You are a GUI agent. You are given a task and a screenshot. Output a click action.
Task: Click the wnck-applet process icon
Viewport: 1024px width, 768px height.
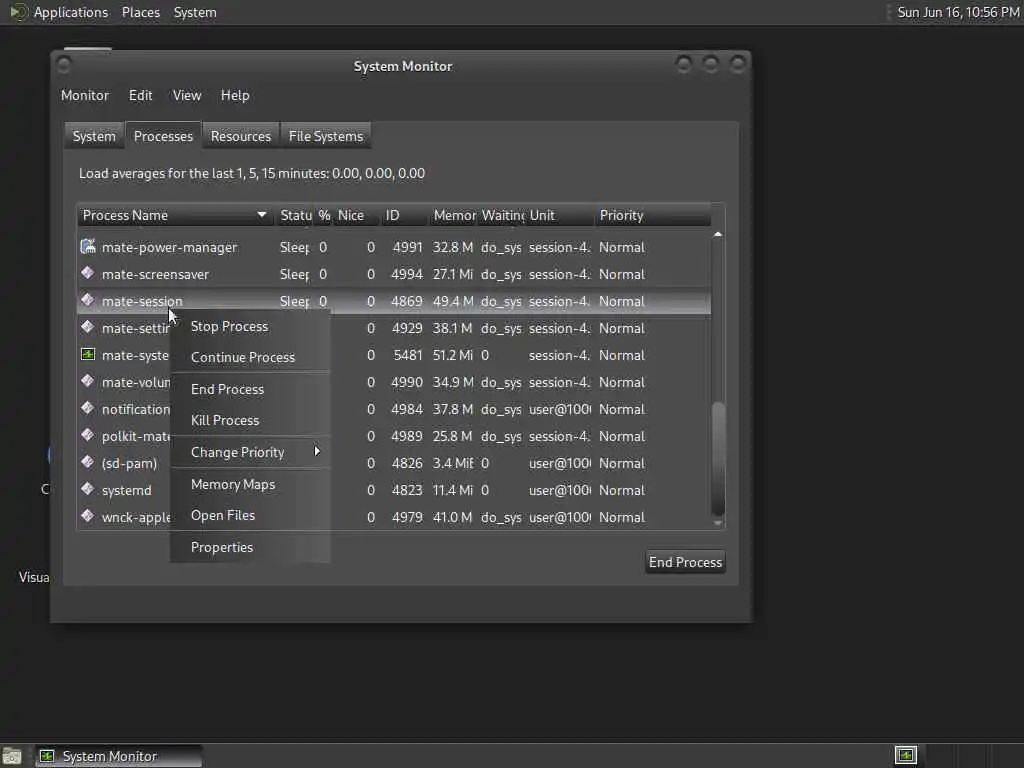tap(88, 516)
